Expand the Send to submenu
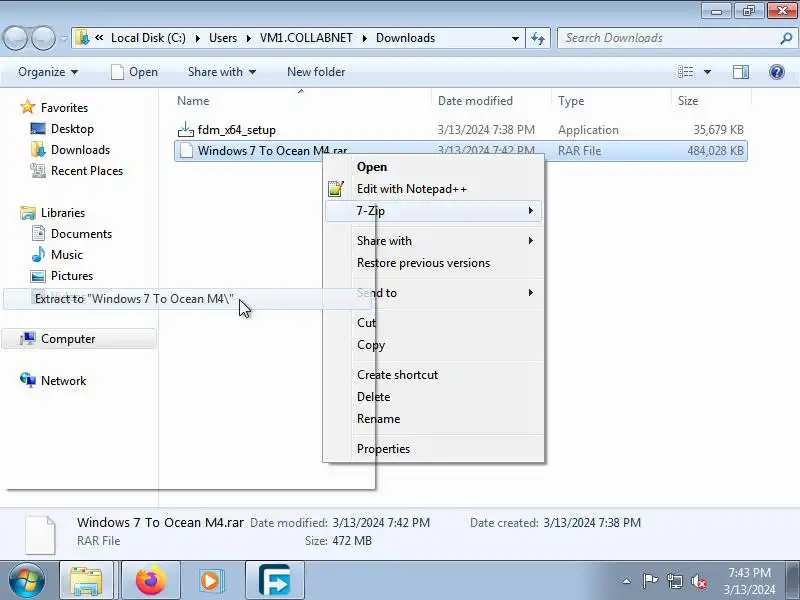Screen dimensions: 800x600 point(433,293)
